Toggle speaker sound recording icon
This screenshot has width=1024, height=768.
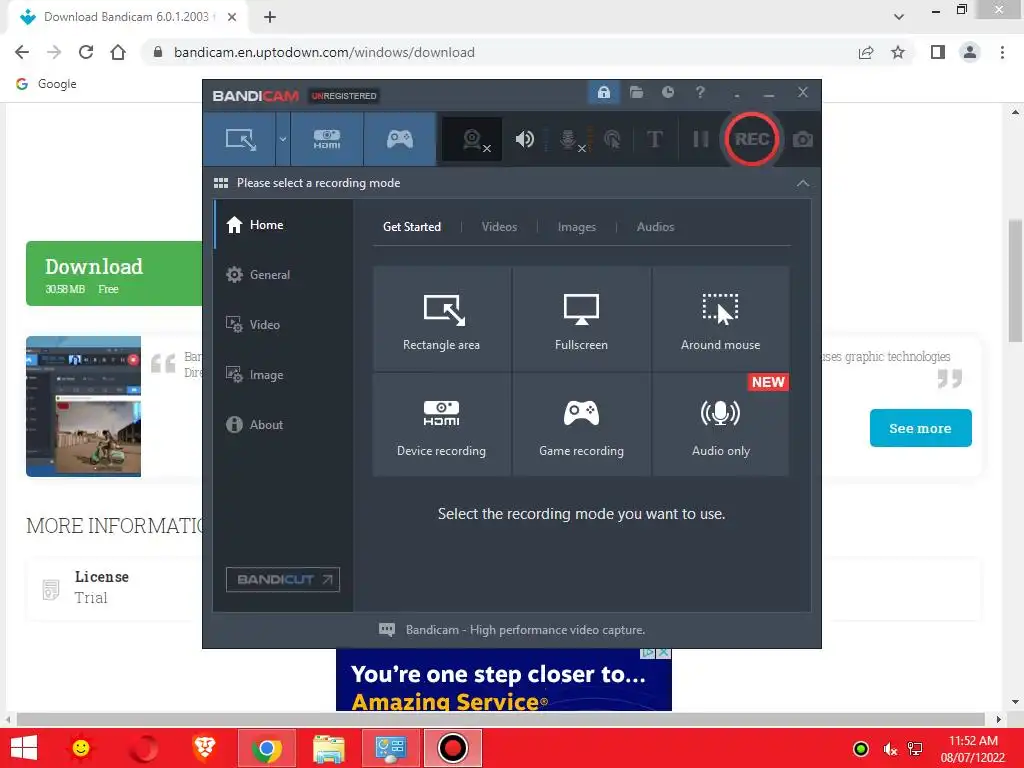[x=524, y=139]
